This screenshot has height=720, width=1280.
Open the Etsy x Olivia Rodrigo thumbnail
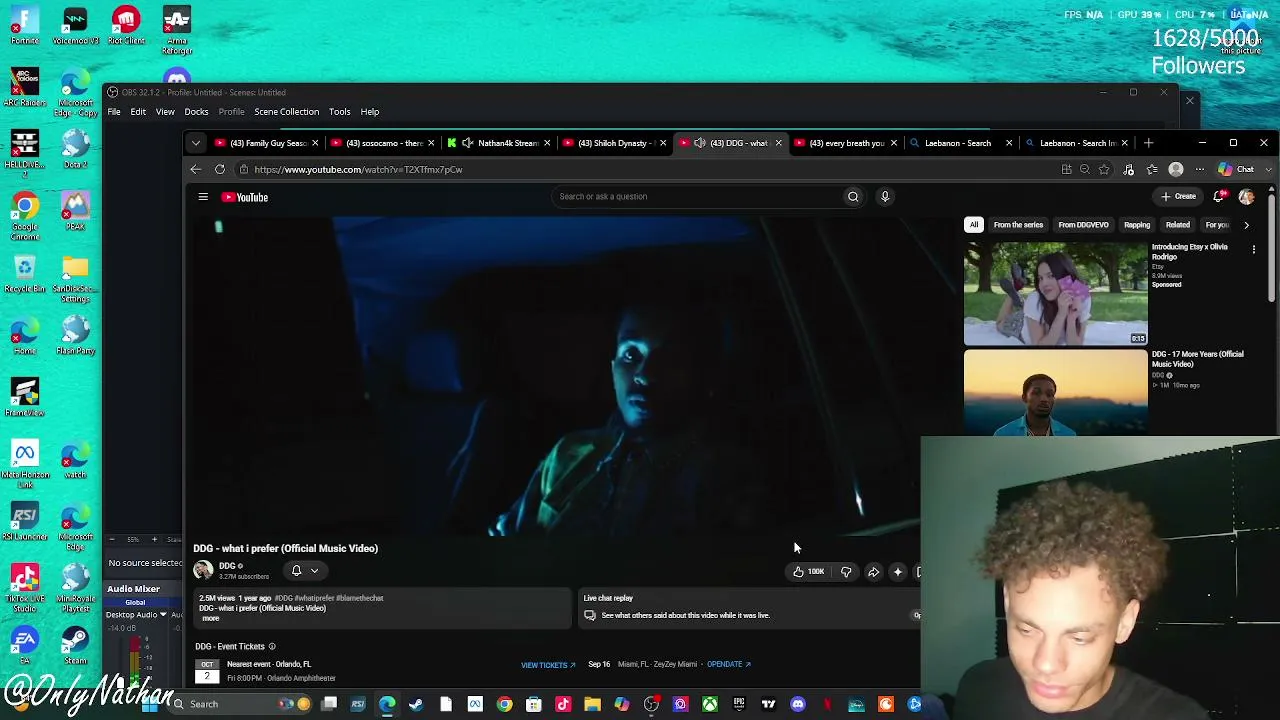click(x=1055, y=293)
